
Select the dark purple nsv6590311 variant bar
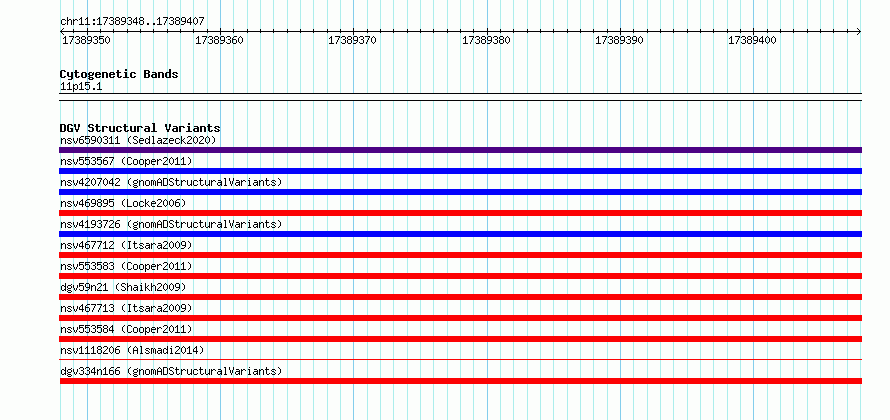coord(460,150)
